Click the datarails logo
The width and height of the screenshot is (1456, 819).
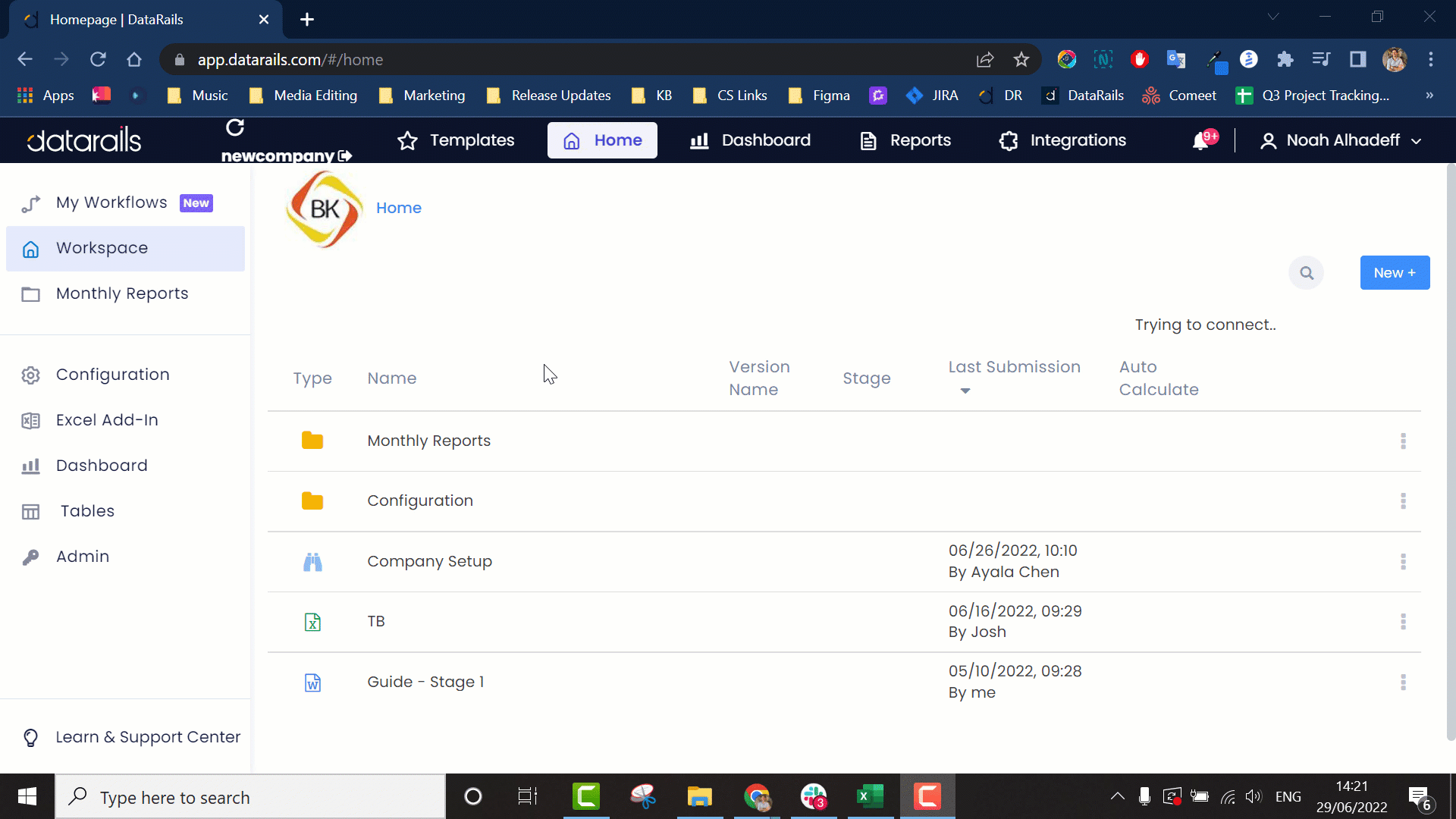point(84,140)
